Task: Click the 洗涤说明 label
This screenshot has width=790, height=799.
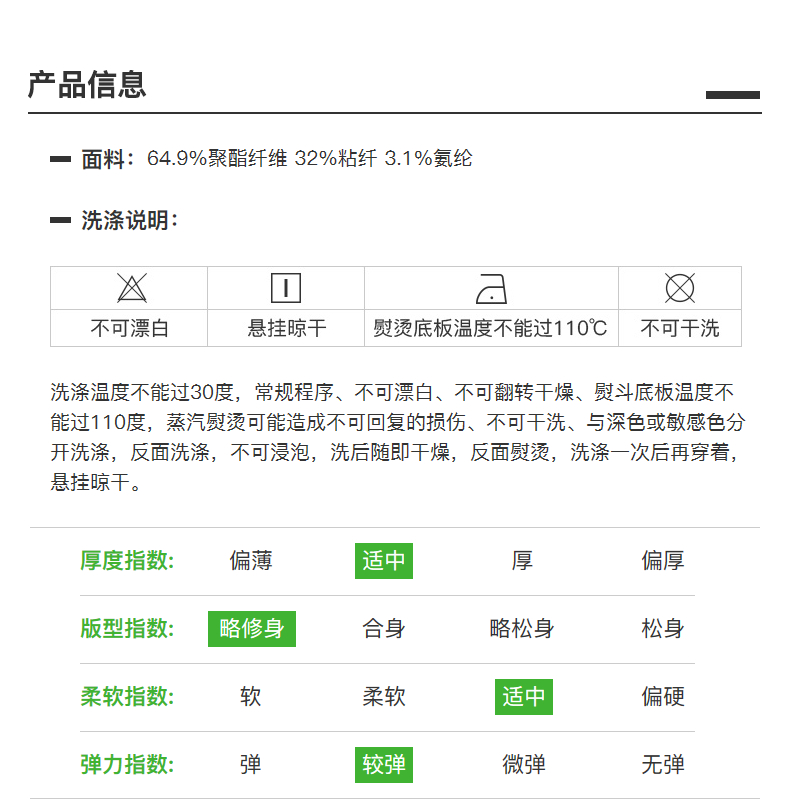Action: pyautogui.click(x=129, y=220)
